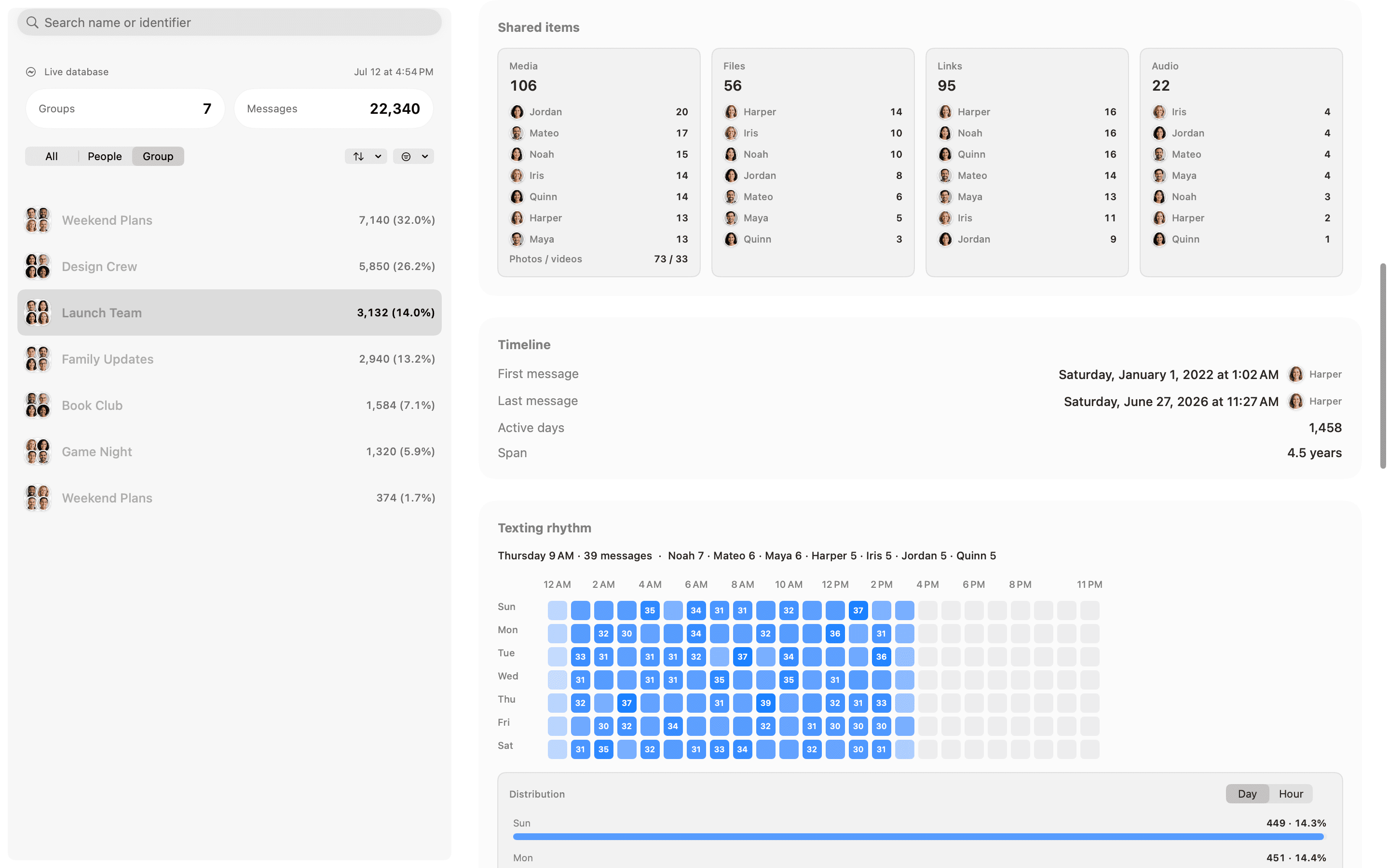
Task: Click Maya's avatar in the Audio card
Action: pyautogui.click(x=1159, y=176)
